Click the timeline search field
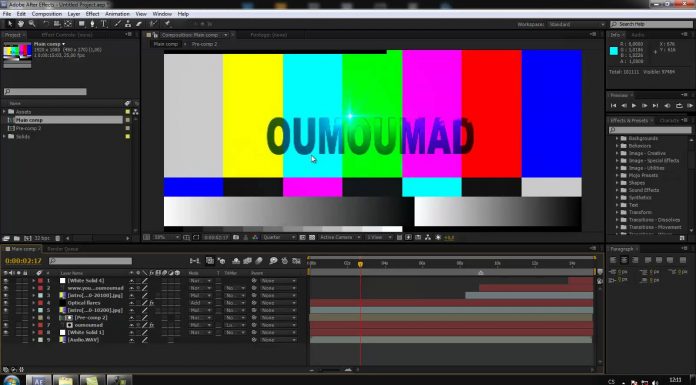The image size is (696, 385). 91,261
